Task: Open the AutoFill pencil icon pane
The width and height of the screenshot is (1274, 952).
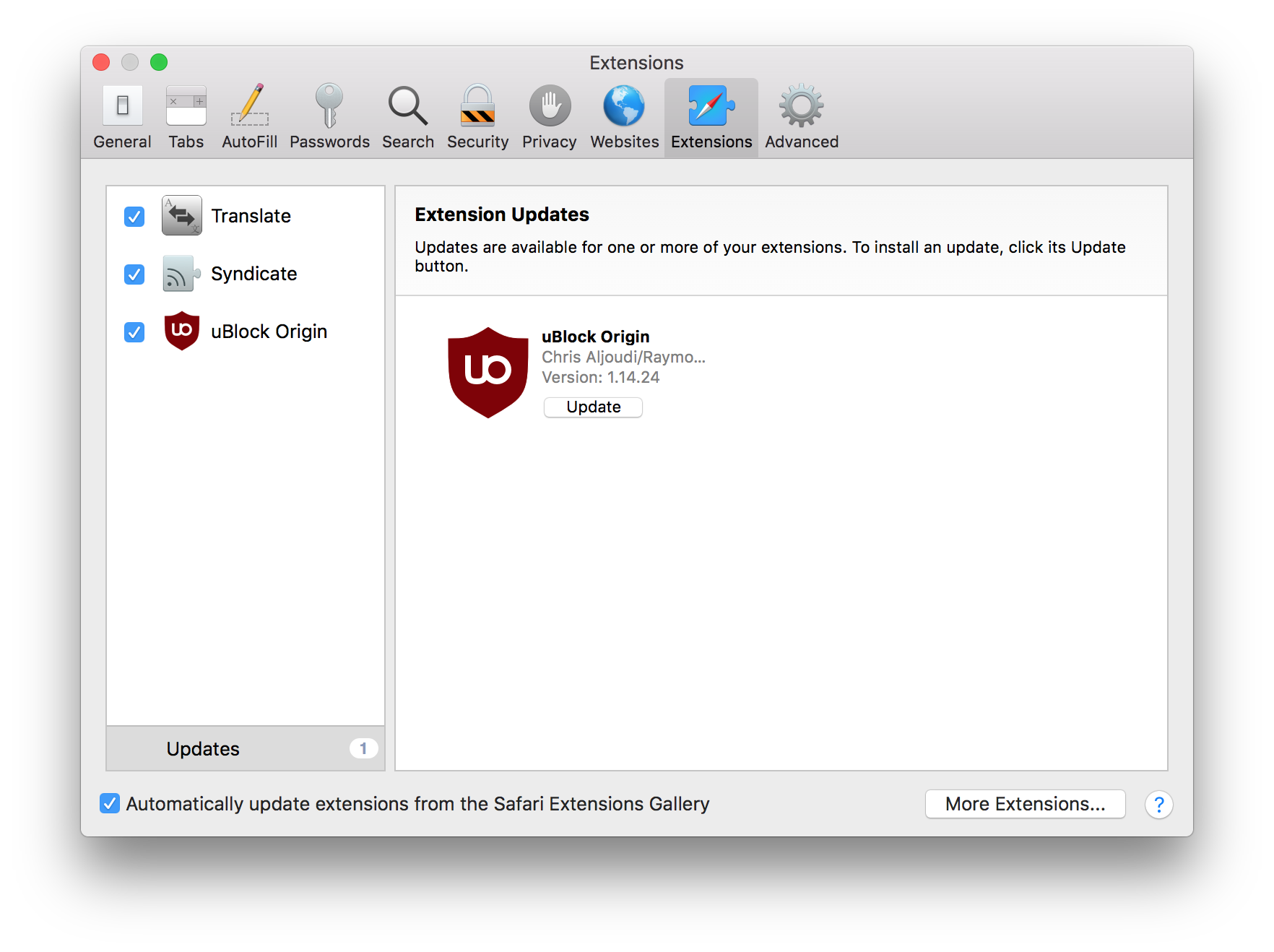Action: click(249, 118)
